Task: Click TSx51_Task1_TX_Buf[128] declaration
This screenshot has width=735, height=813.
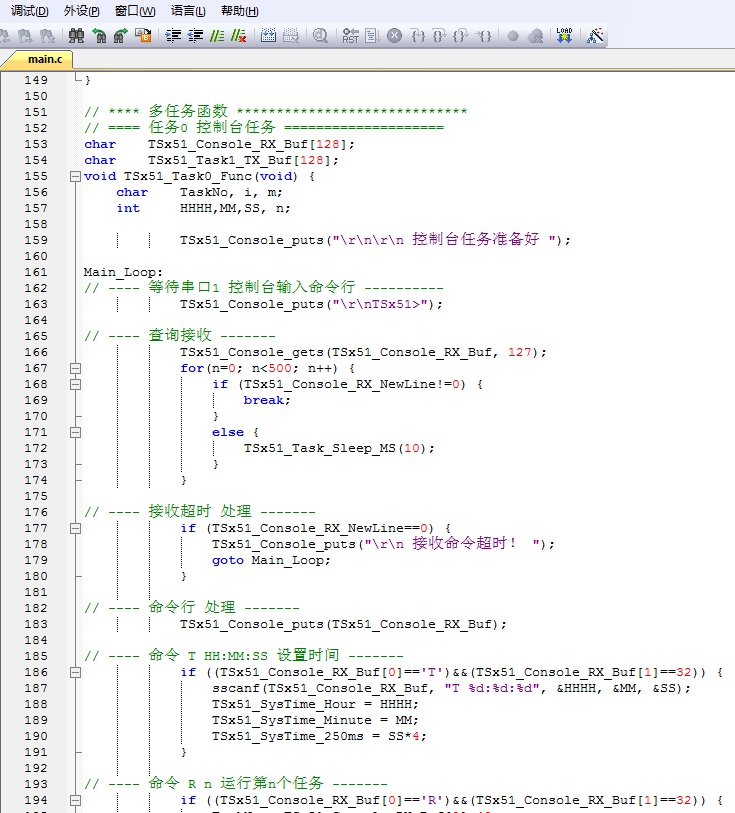Action: pyautogui.click(x=211, y=160)
